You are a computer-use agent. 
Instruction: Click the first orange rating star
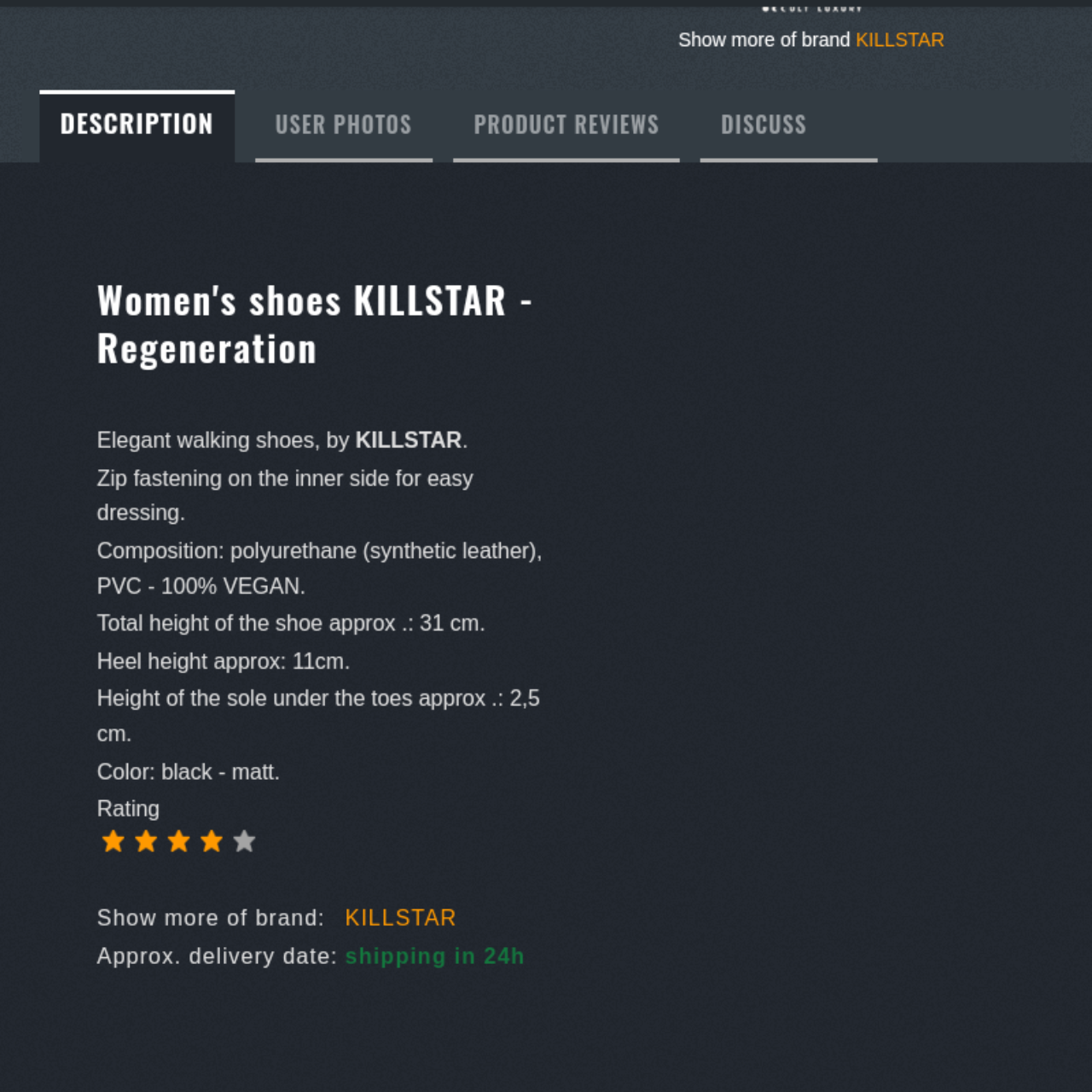(113, 842)
